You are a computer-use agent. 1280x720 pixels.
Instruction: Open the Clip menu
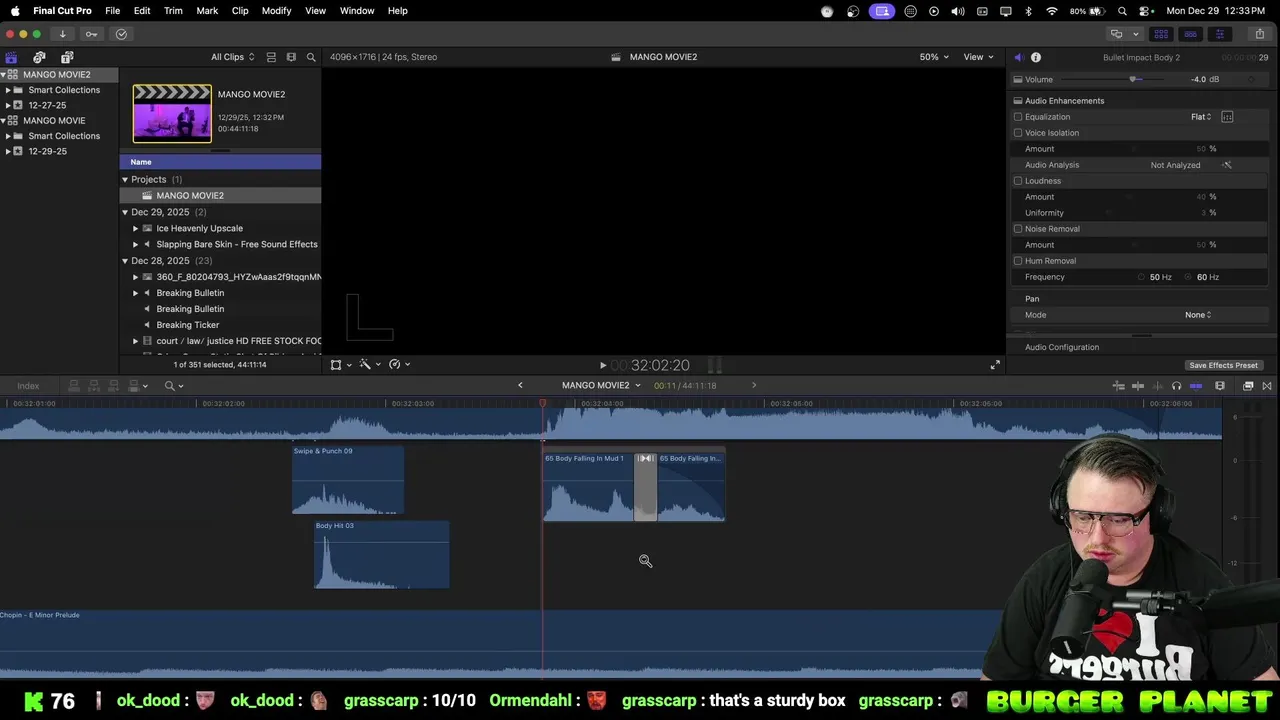pos(240,11)
